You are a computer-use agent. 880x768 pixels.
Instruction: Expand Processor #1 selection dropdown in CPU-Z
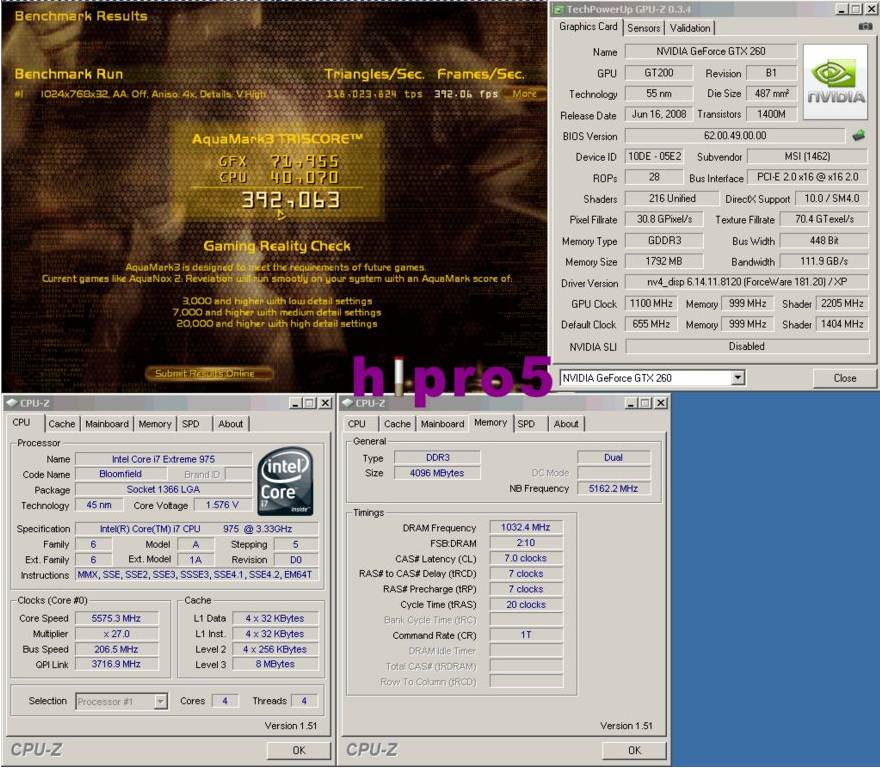click(161, 701)
